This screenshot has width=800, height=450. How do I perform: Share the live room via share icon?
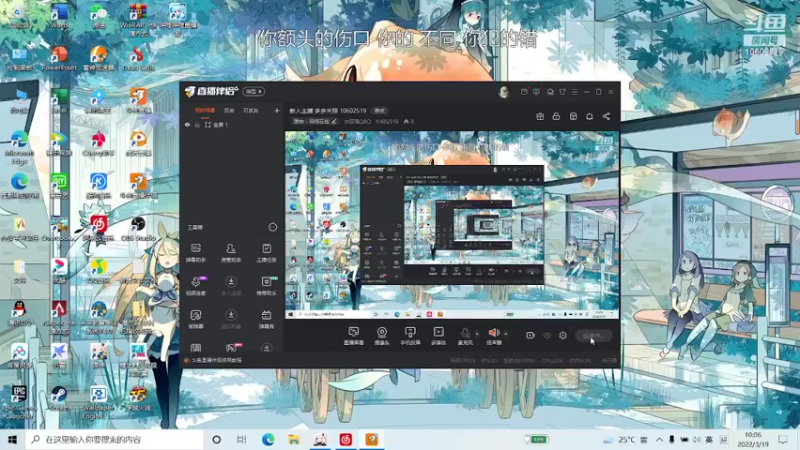click(x=606, y=116)
